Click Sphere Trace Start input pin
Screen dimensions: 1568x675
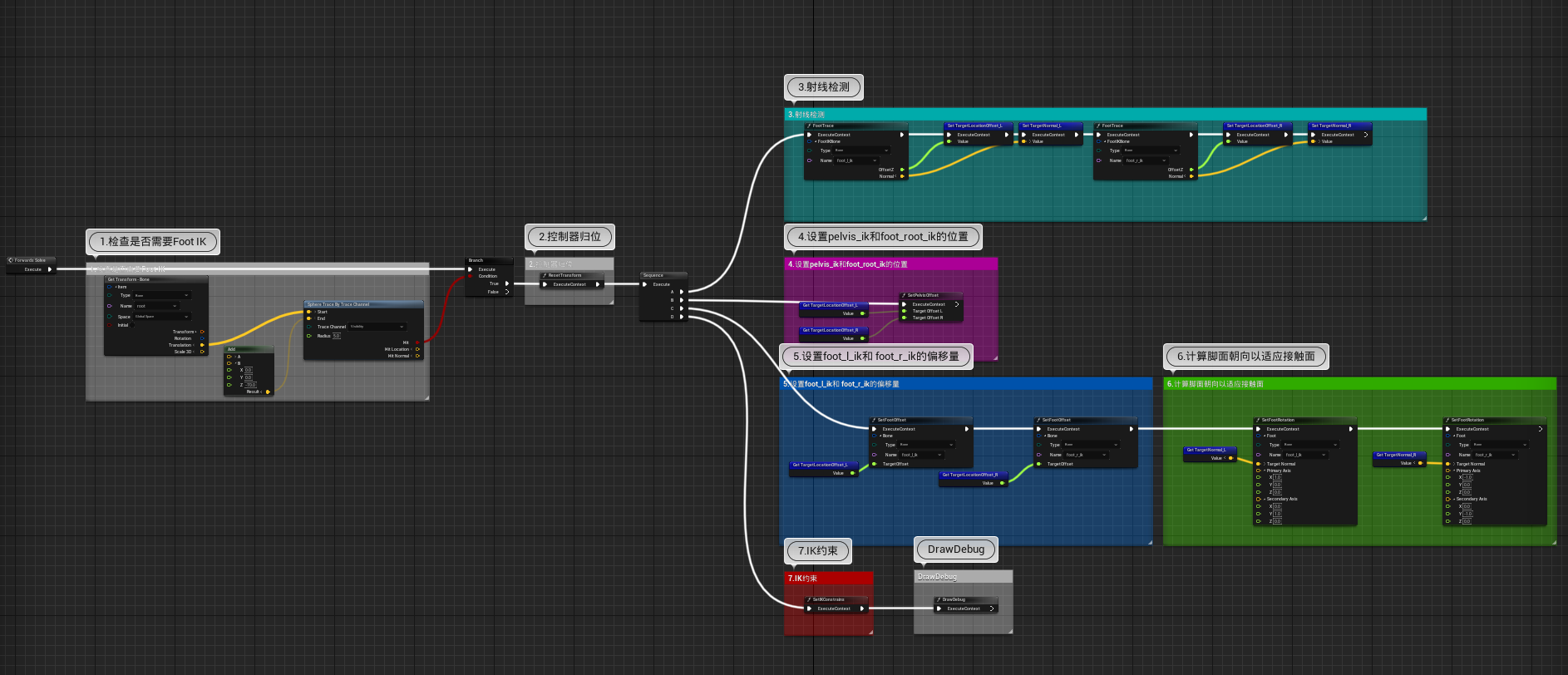pos(309,312)
